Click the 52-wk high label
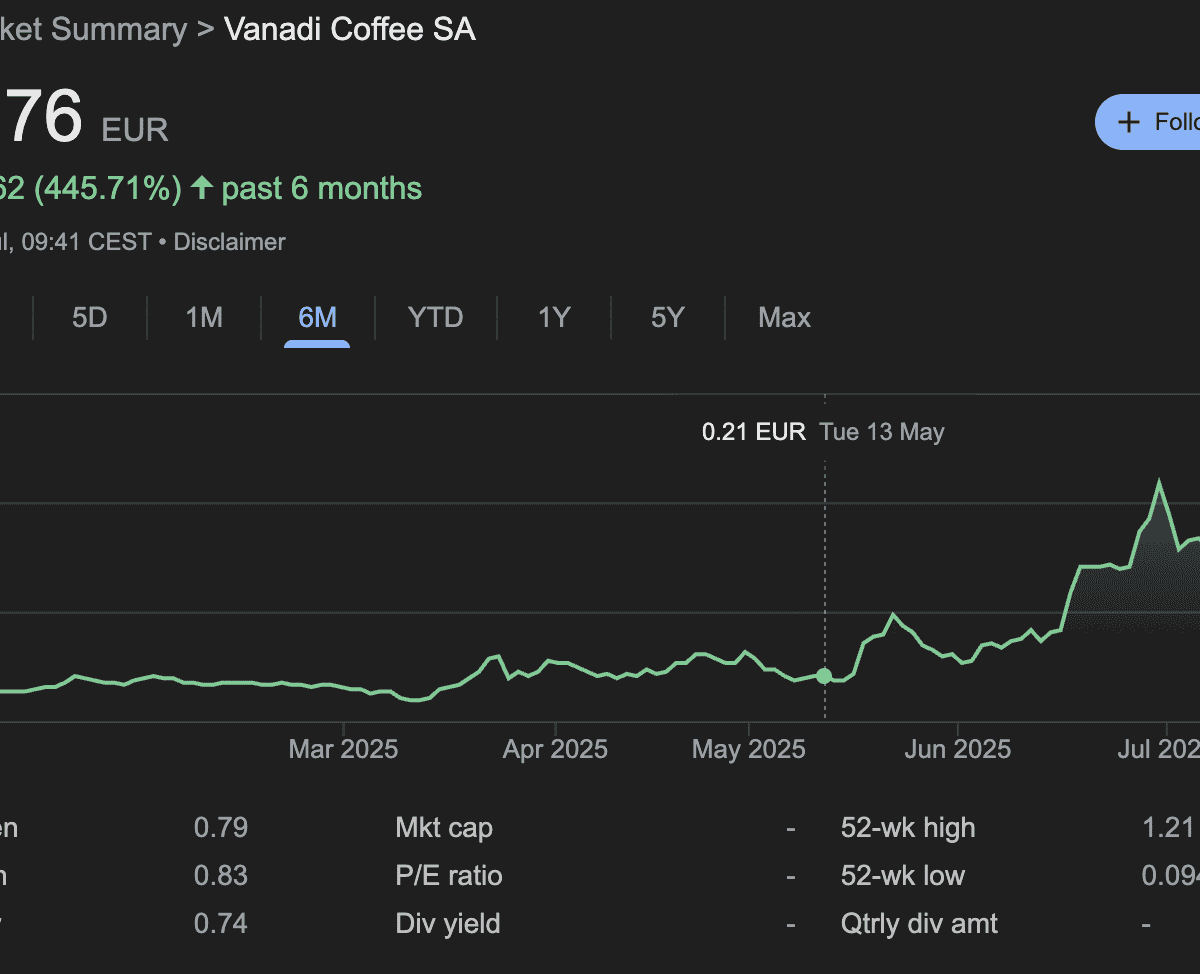 (908, 828)
